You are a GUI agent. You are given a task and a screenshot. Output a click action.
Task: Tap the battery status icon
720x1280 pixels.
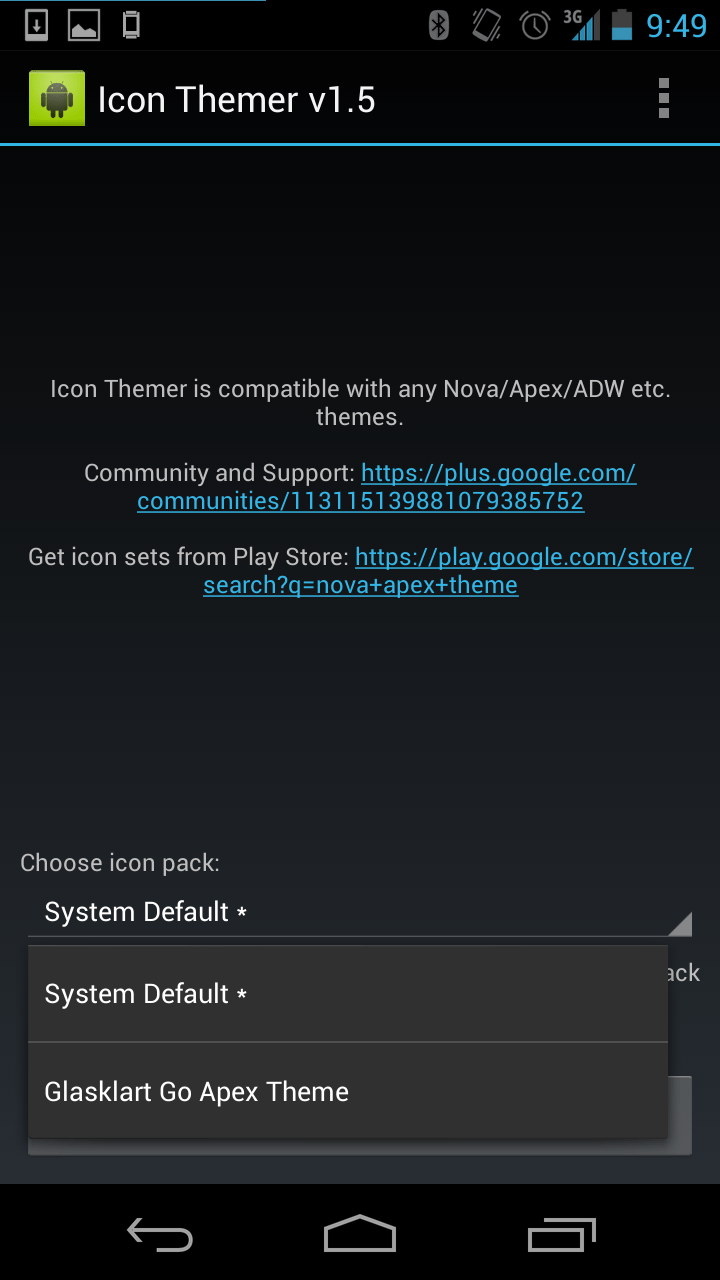[x=622, y=25]
